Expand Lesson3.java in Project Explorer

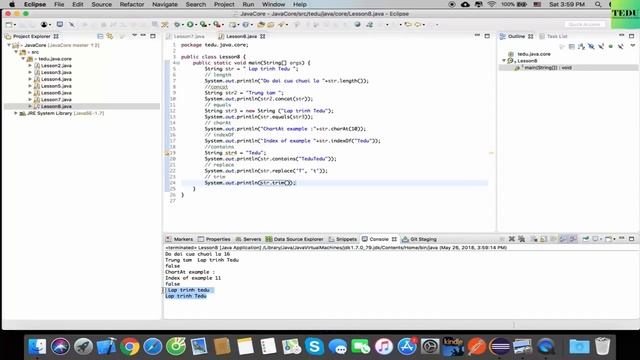[30, 72]
